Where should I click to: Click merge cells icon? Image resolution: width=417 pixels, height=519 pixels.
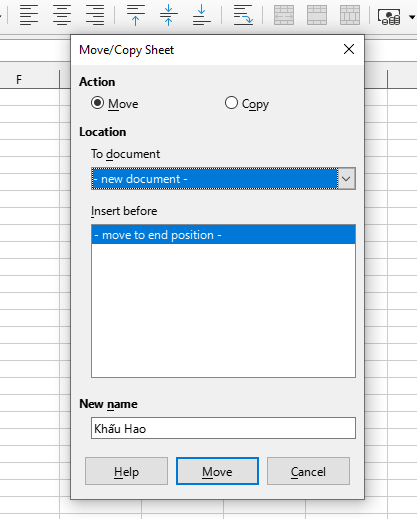coord(317,15)
